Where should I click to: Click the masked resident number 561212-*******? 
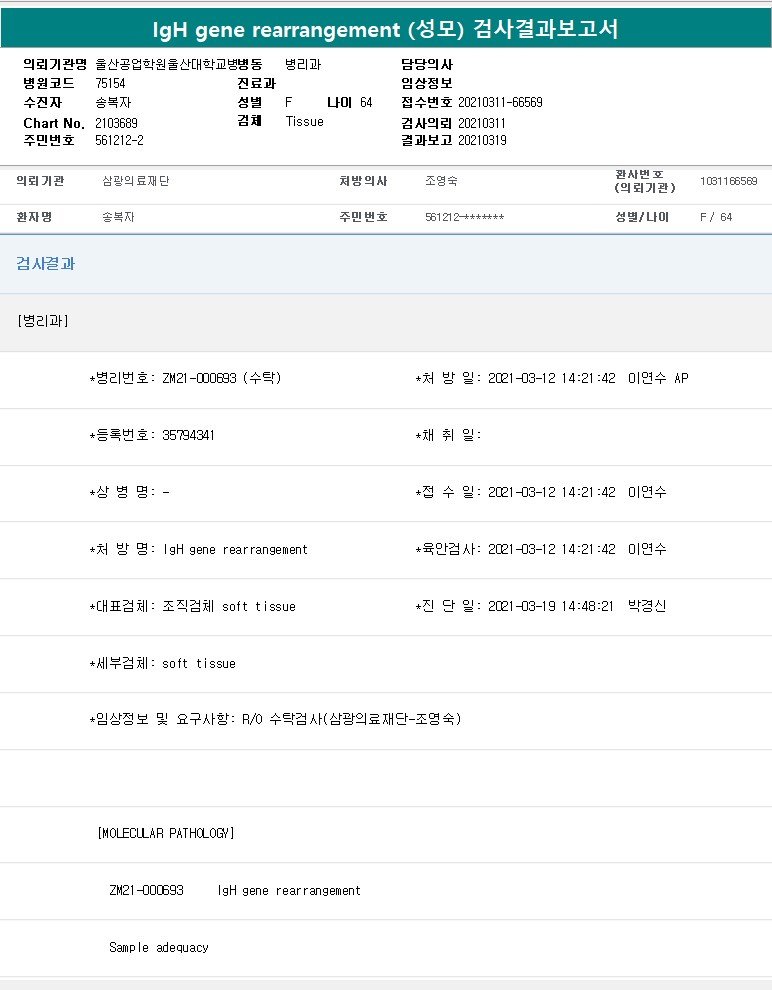tap(465, 217)
